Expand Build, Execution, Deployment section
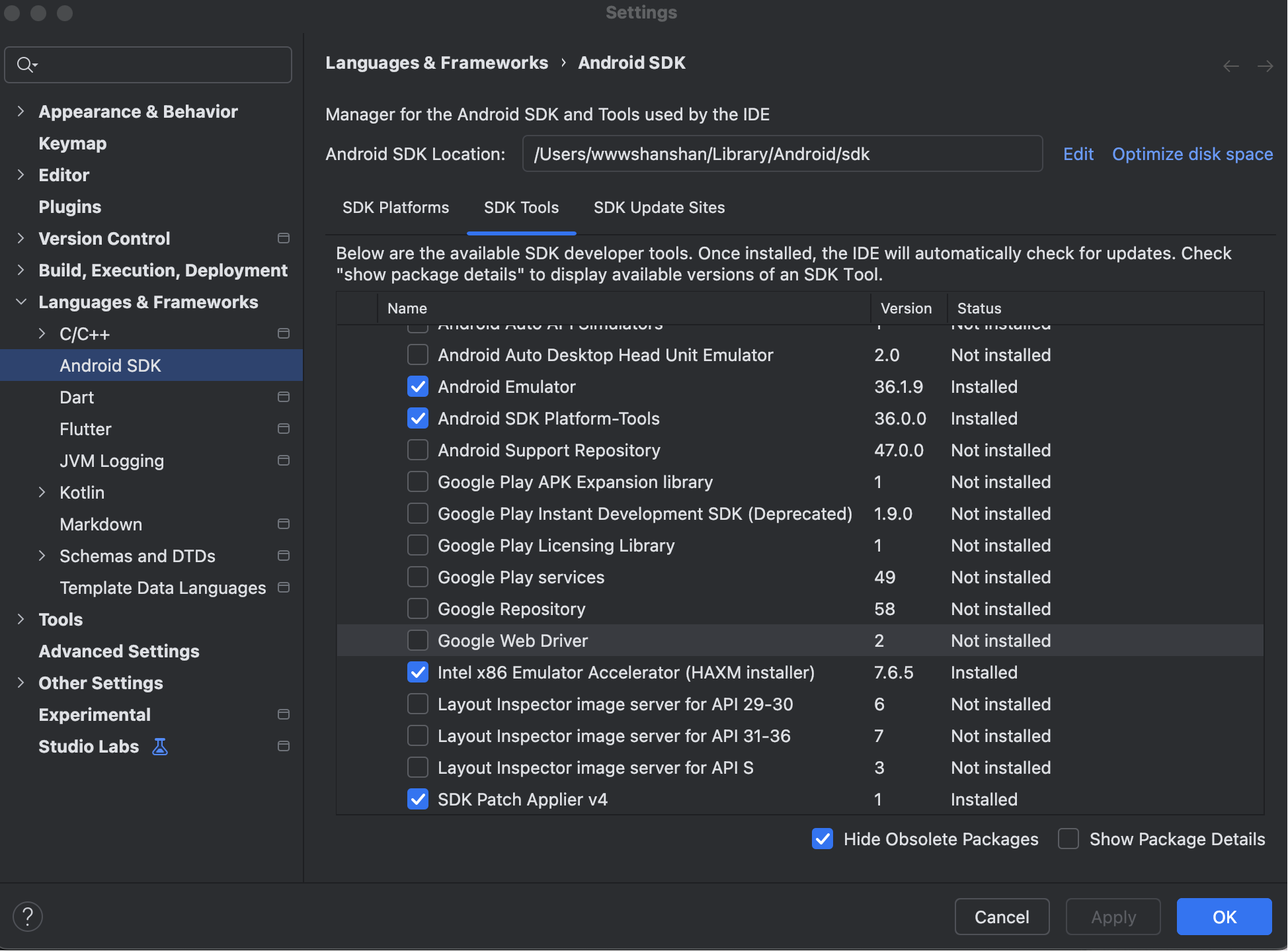Screen dimensions: 1288x951 (20, 270)
